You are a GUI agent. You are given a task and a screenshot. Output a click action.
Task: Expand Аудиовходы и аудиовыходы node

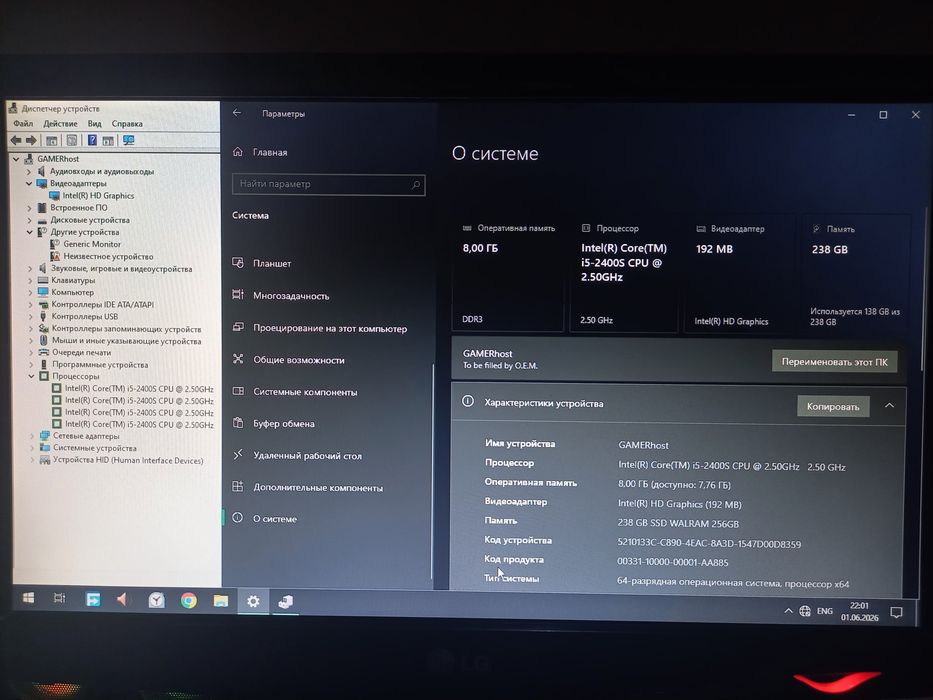29,171
